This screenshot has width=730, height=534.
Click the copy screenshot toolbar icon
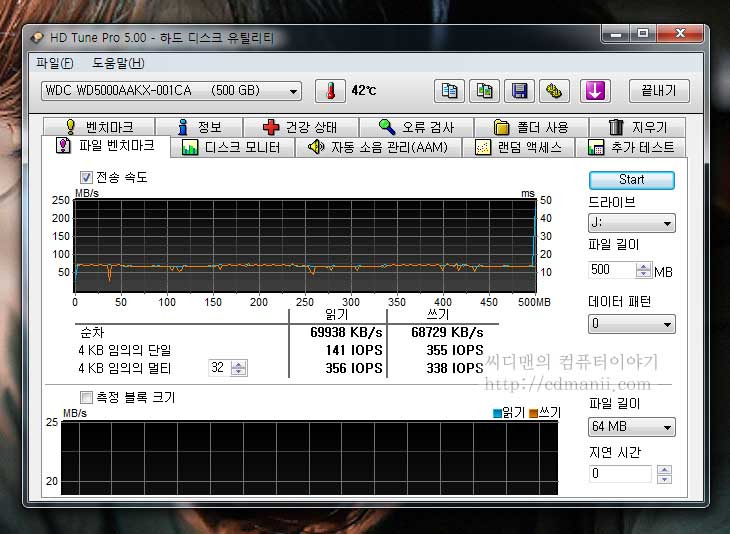click(x=484, y=91)
